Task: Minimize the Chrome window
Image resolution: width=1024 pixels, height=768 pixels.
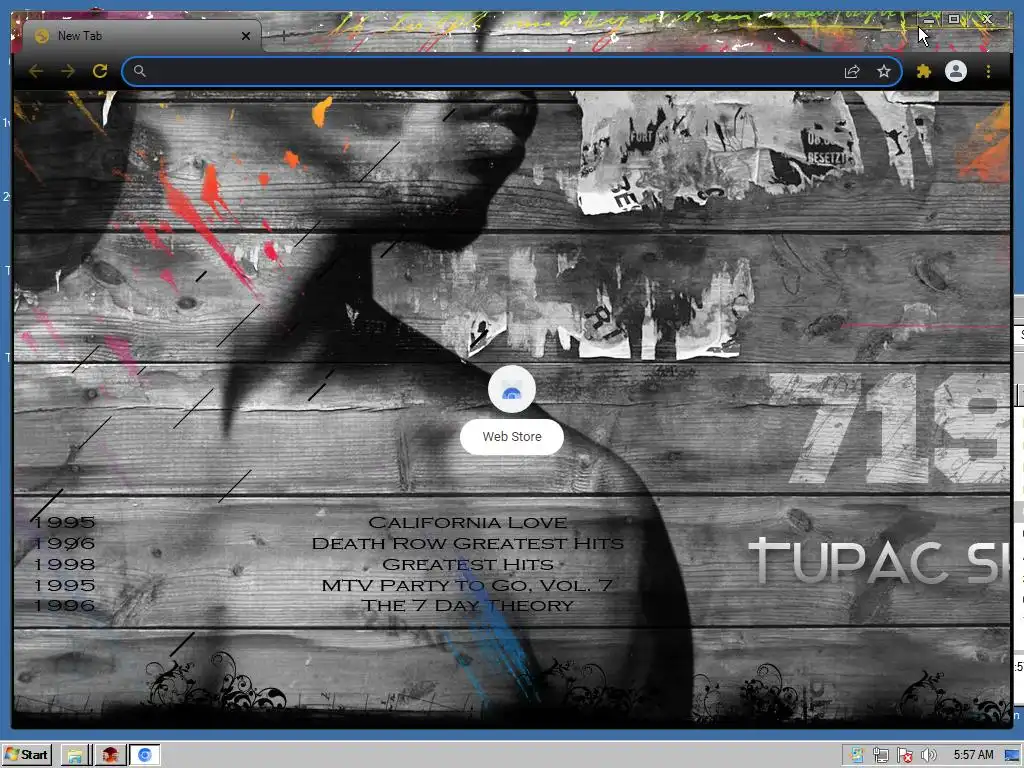Action: (929, 20)
